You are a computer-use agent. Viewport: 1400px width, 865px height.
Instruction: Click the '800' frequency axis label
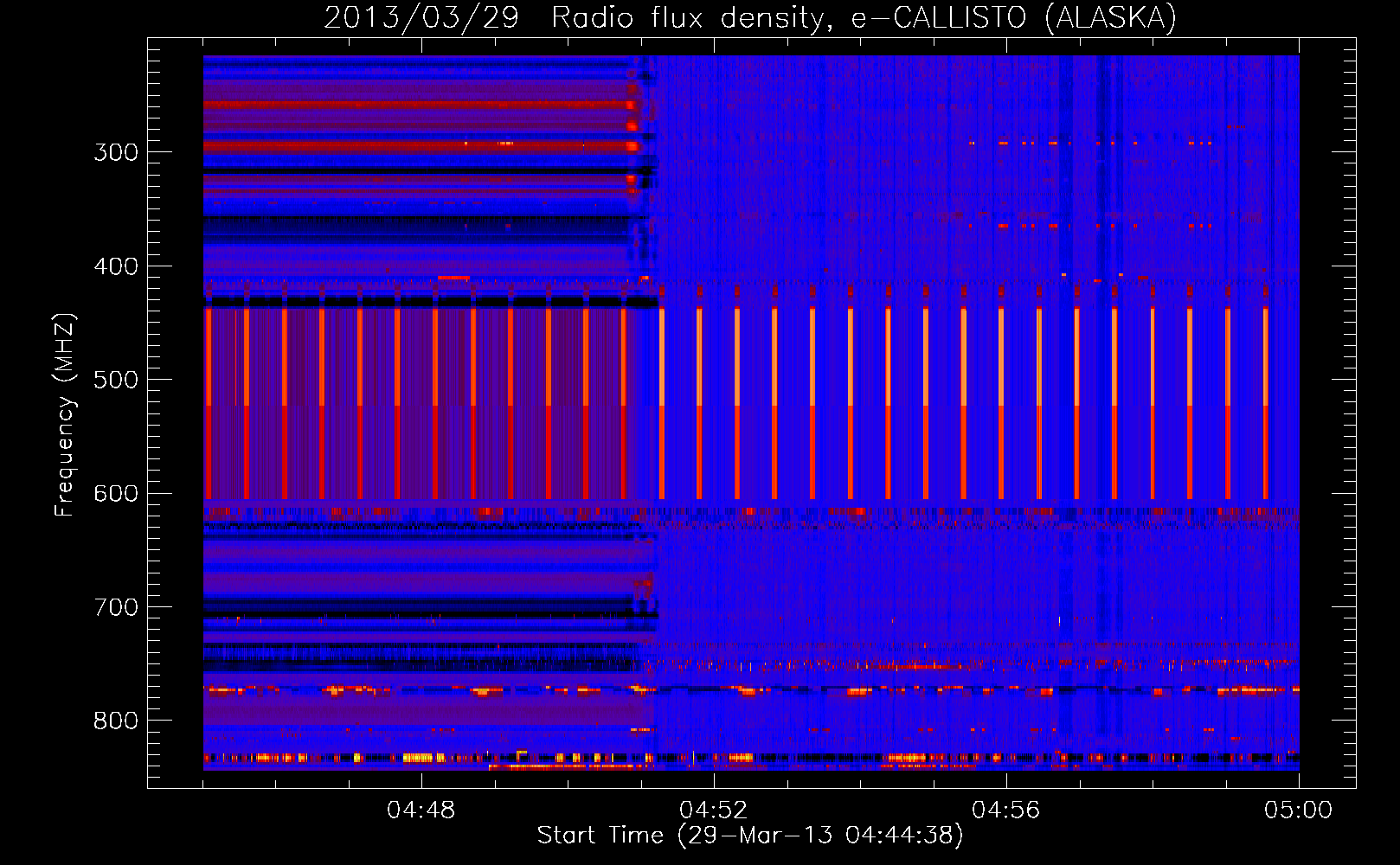click(x=116, y=721)
